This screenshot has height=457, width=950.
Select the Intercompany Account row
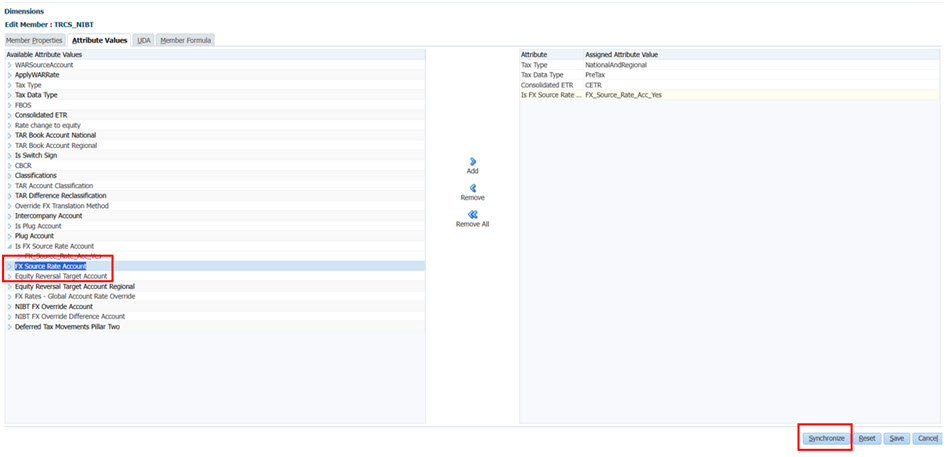[x=215, y=216]
